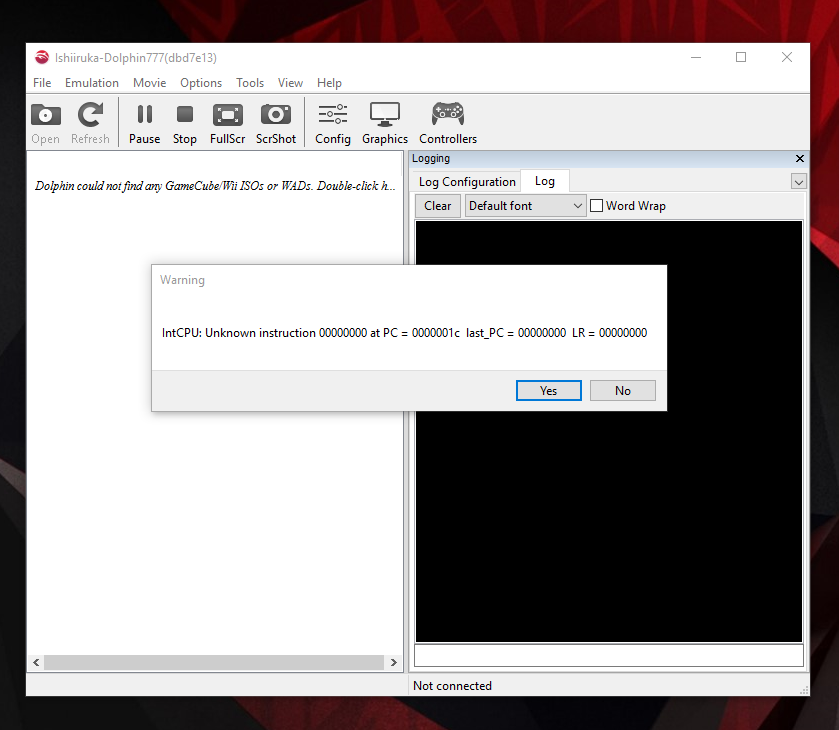Screen dimensions: 839x730
Task: Minimize the Ishiiruka-Dolphin window
Action: point(696,57)
